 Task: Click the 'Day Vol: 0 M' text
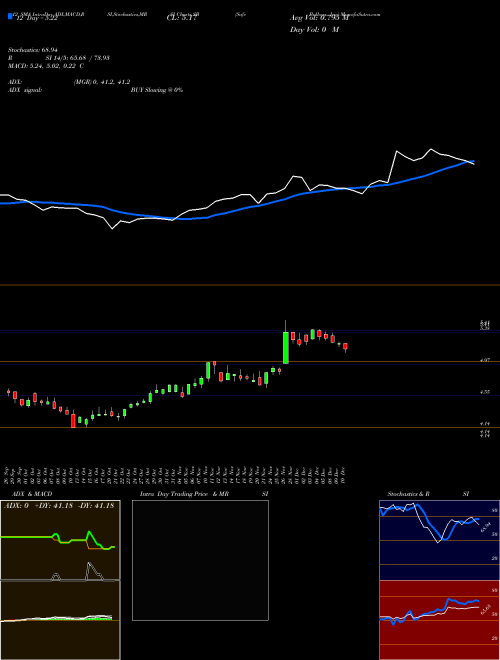point(314,30)
